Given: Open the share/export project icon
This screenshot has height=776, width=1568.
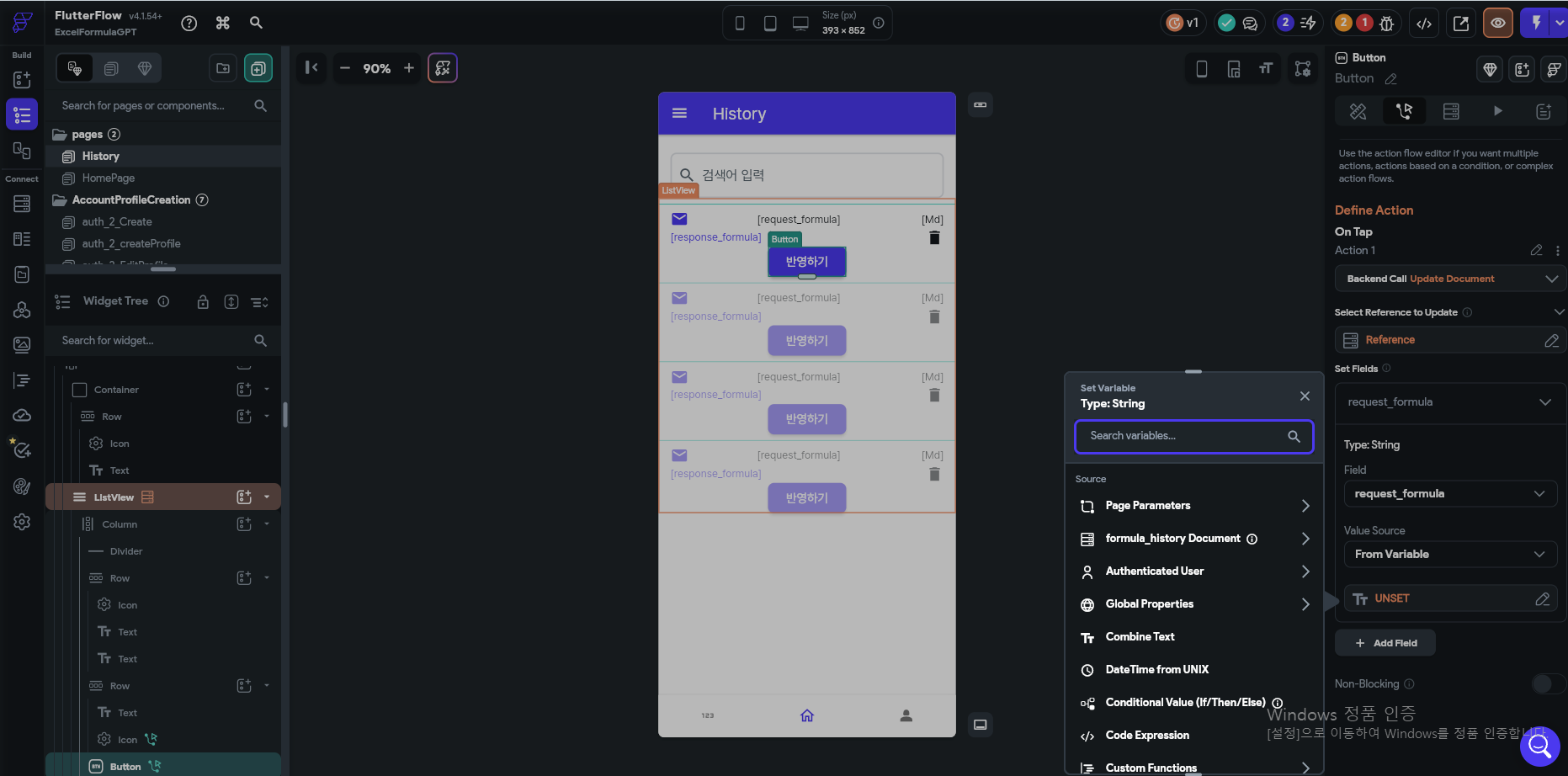Looking at the screenshot, I should click(x=1461, y=24).
